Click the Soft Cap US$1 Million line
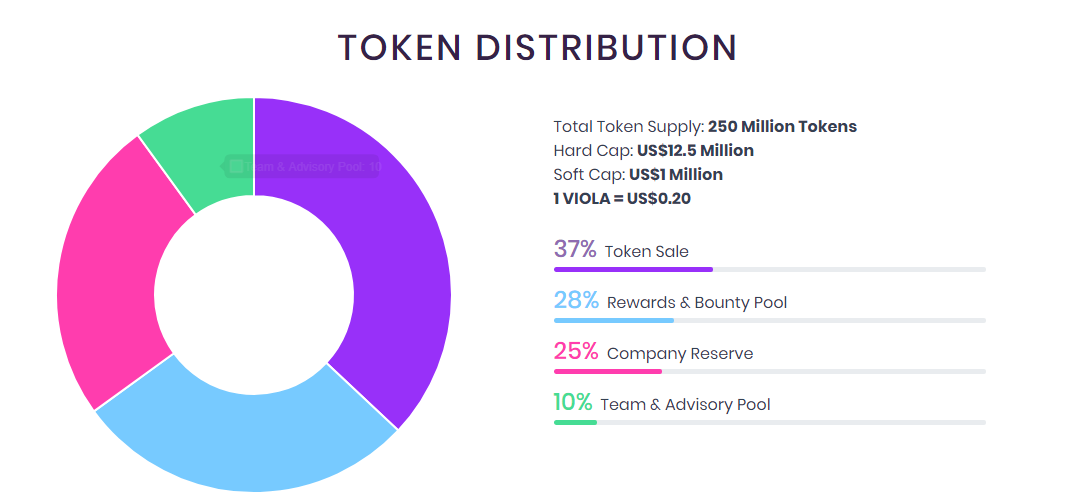Screen dimensions: 1083x497 click(637, 175)
